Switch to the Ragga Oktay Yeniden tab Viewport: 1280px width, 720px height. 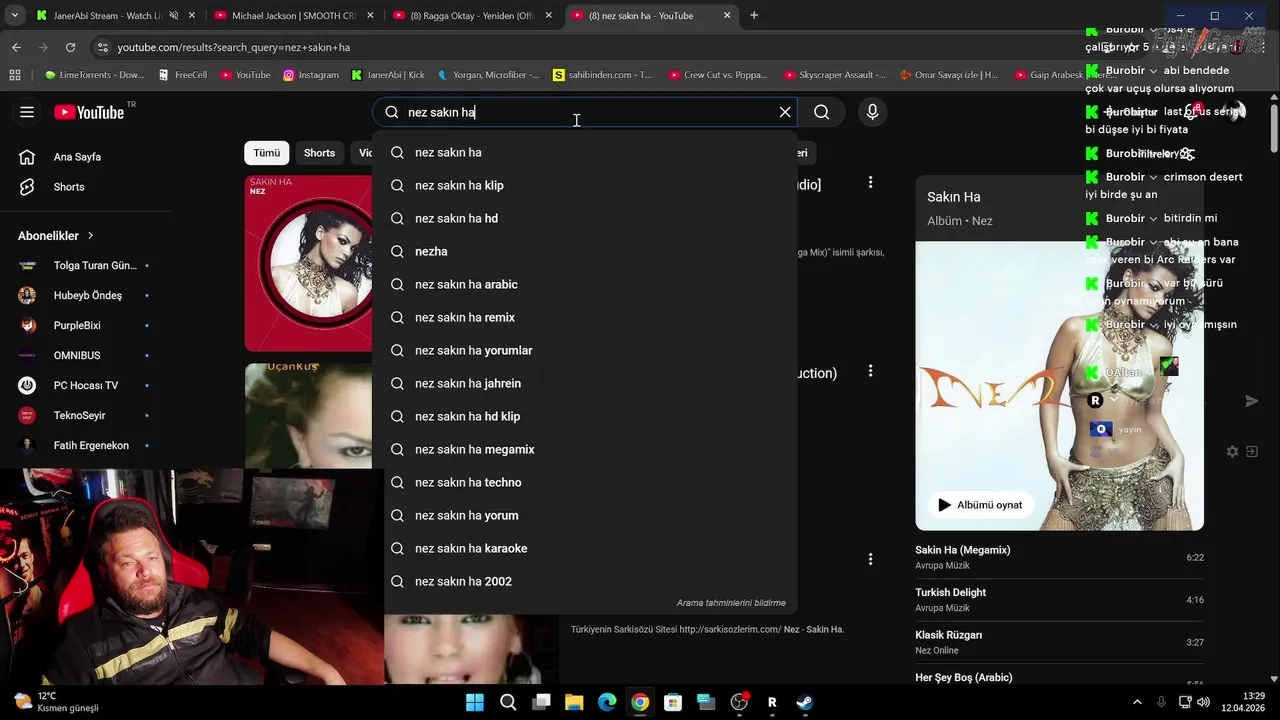click(473, 15)
